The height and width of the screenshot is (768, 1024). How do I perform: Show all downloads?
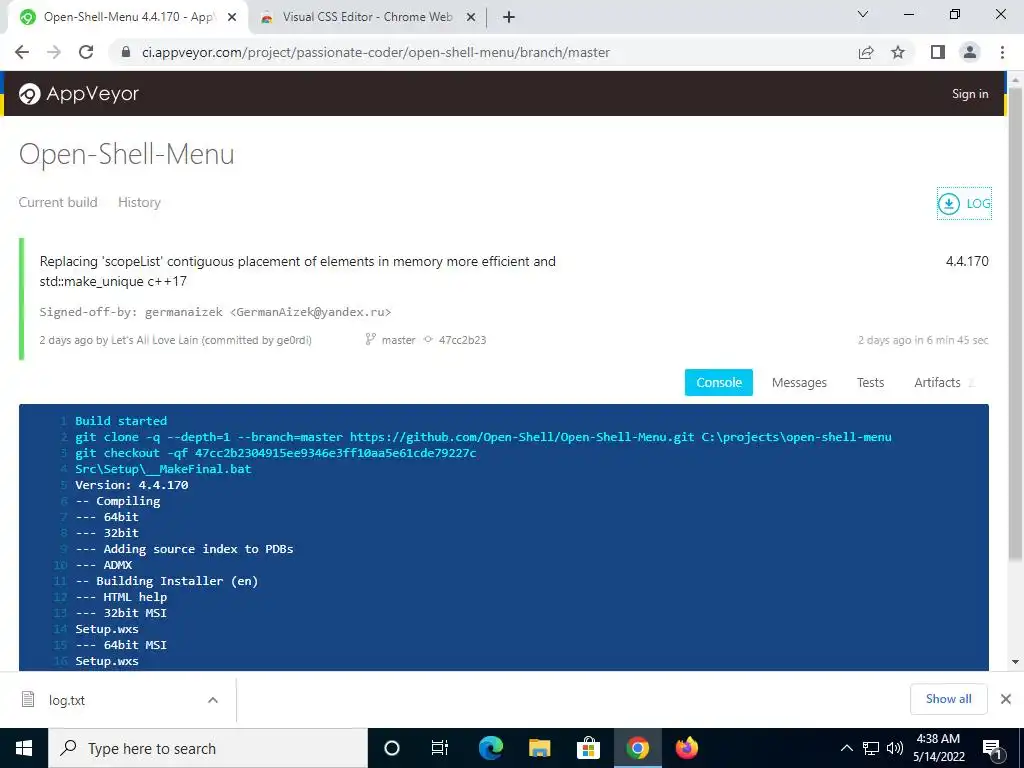(948, 699)
